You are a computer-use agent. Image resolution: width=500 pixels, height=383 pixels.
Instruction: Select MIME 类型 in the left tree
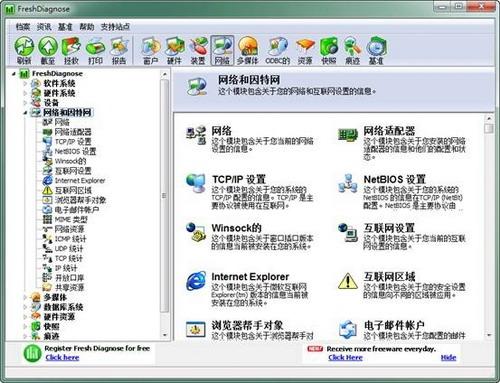click(71, 220)
